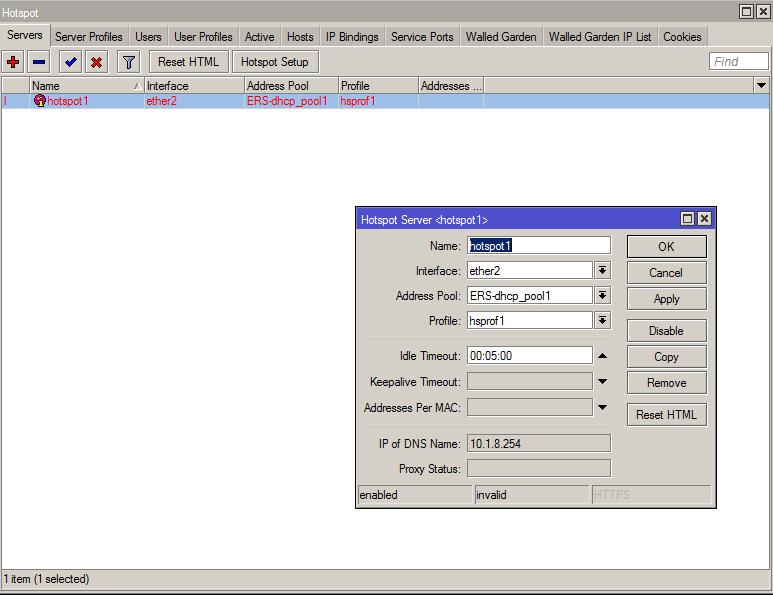Switch to the Server Profiles tab
Viewport: 773px width, 595px height.
89,37
